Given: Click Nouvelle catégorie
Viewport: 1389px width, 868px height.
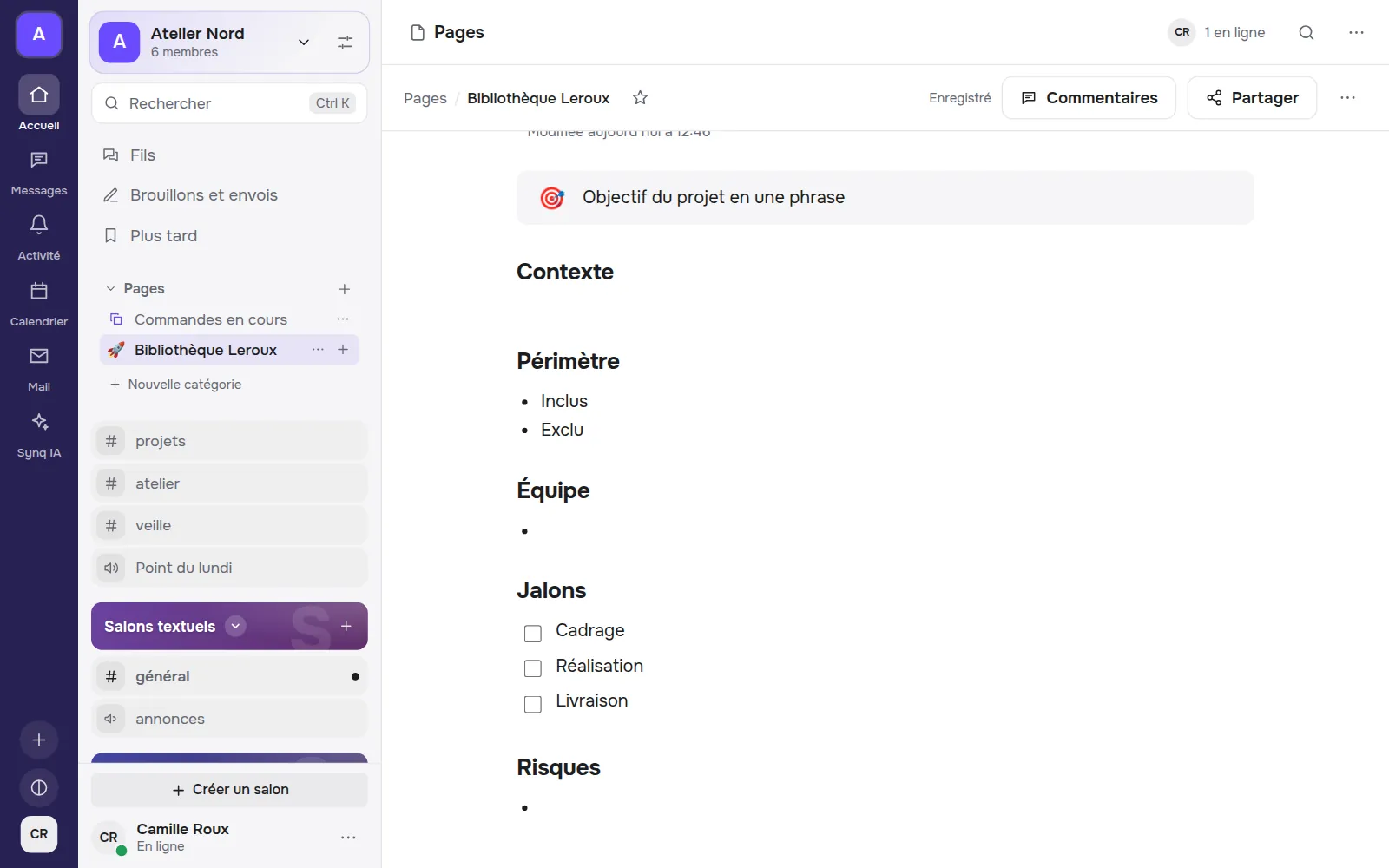Looking at the screenshot, I should tap(175, 385).
